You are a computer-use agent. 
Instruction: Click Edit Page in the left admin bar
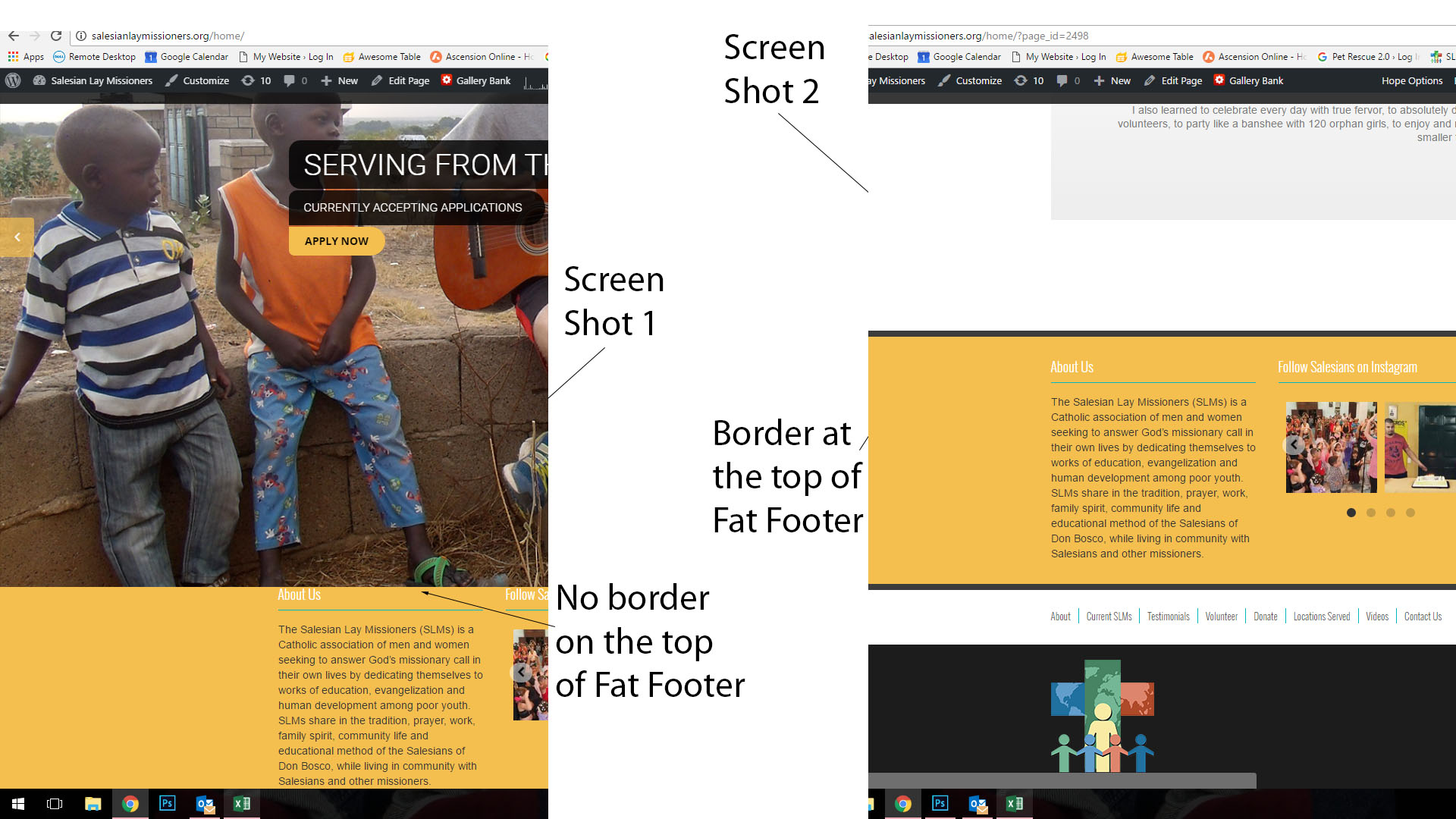click(x=400, y=80)
